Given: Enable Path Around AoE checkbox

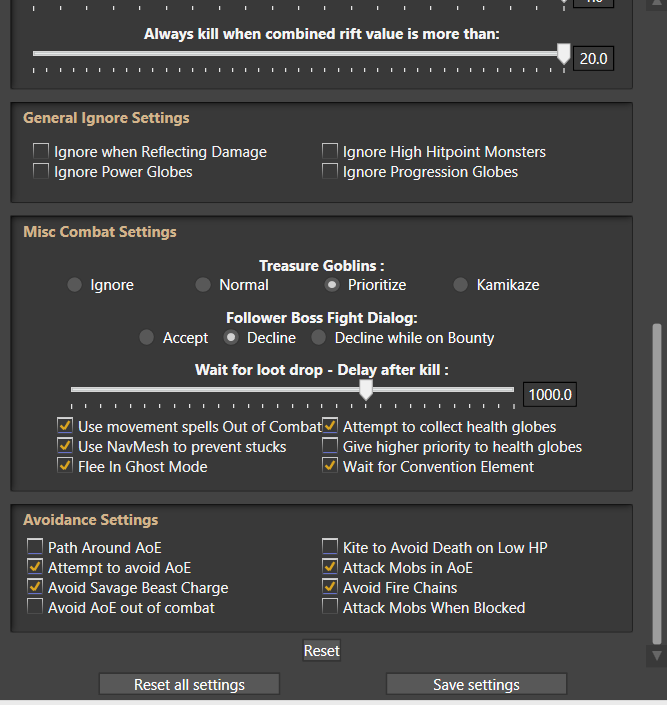Looking at the screenshot, I should 36,547.
